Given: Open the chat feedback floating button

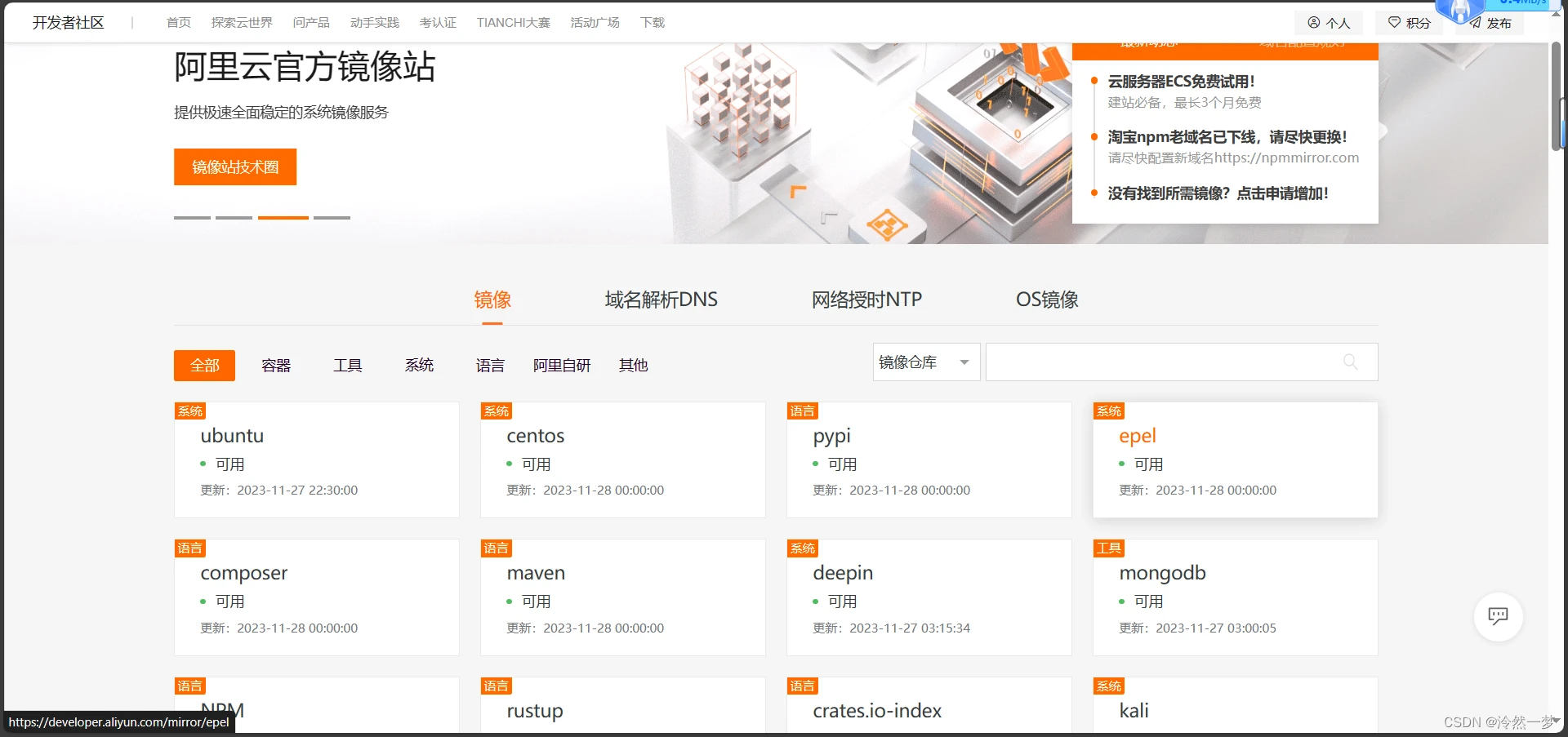Looking at the screenshot, I should pos(1498,616).
